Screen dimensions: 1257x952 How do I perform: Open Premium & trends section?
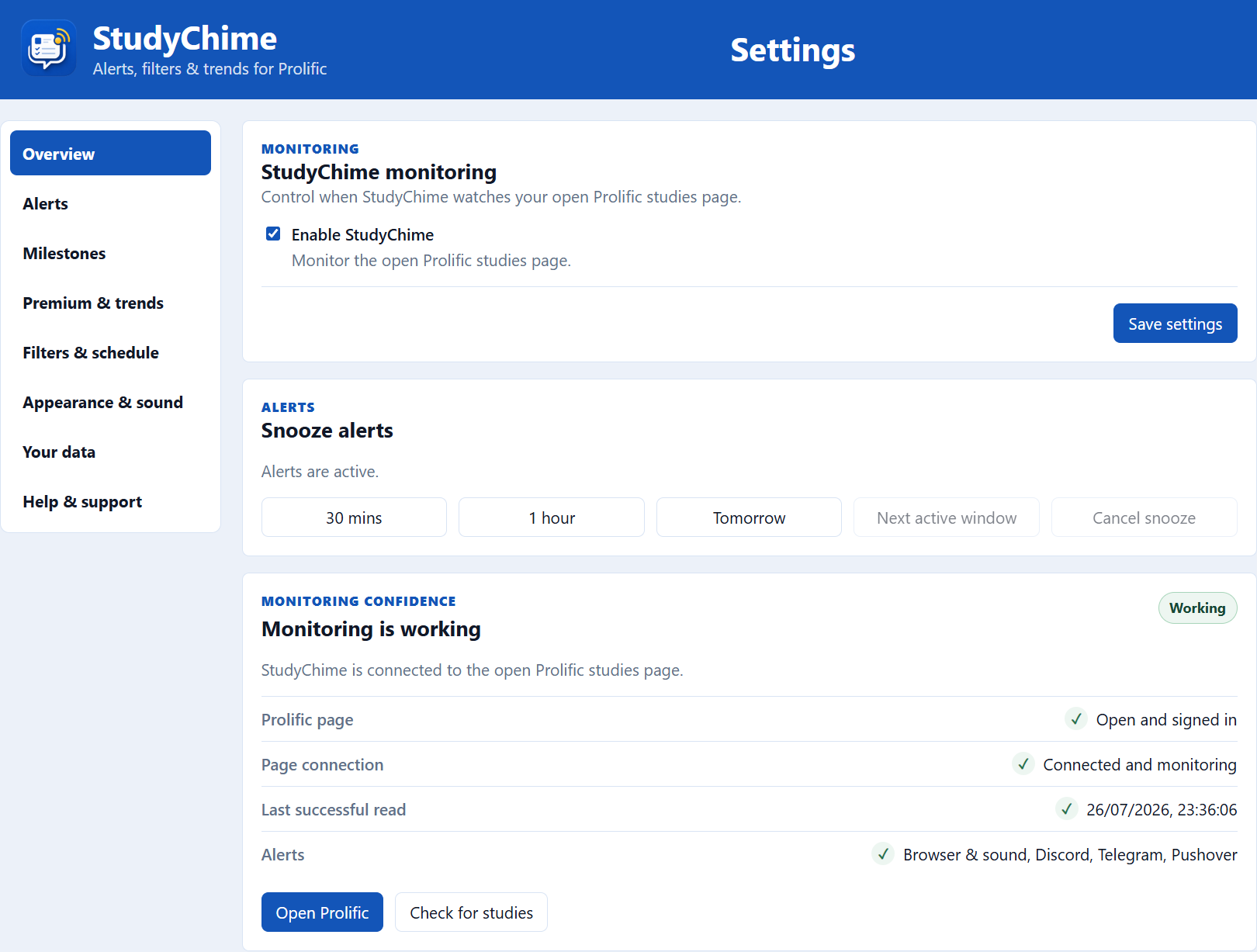tap(110, 303)
